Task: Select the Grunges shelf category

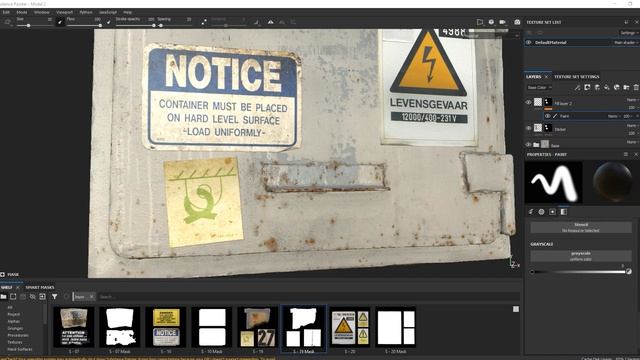Action: click(16, 328)
